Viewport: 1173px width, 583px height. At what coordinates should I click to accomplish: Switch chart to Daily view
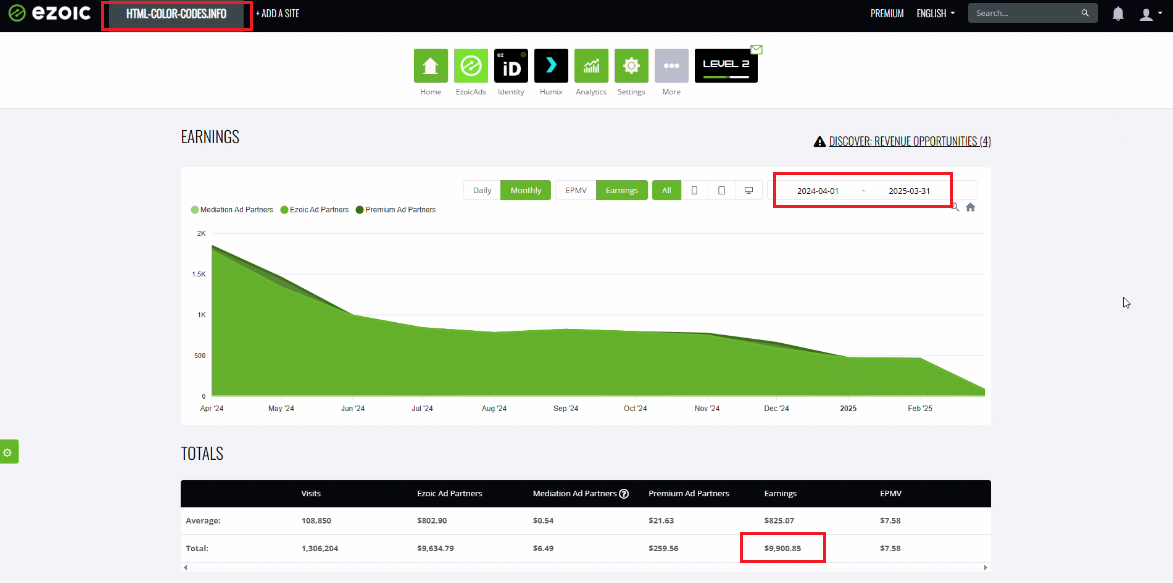[x=483, y=190]
